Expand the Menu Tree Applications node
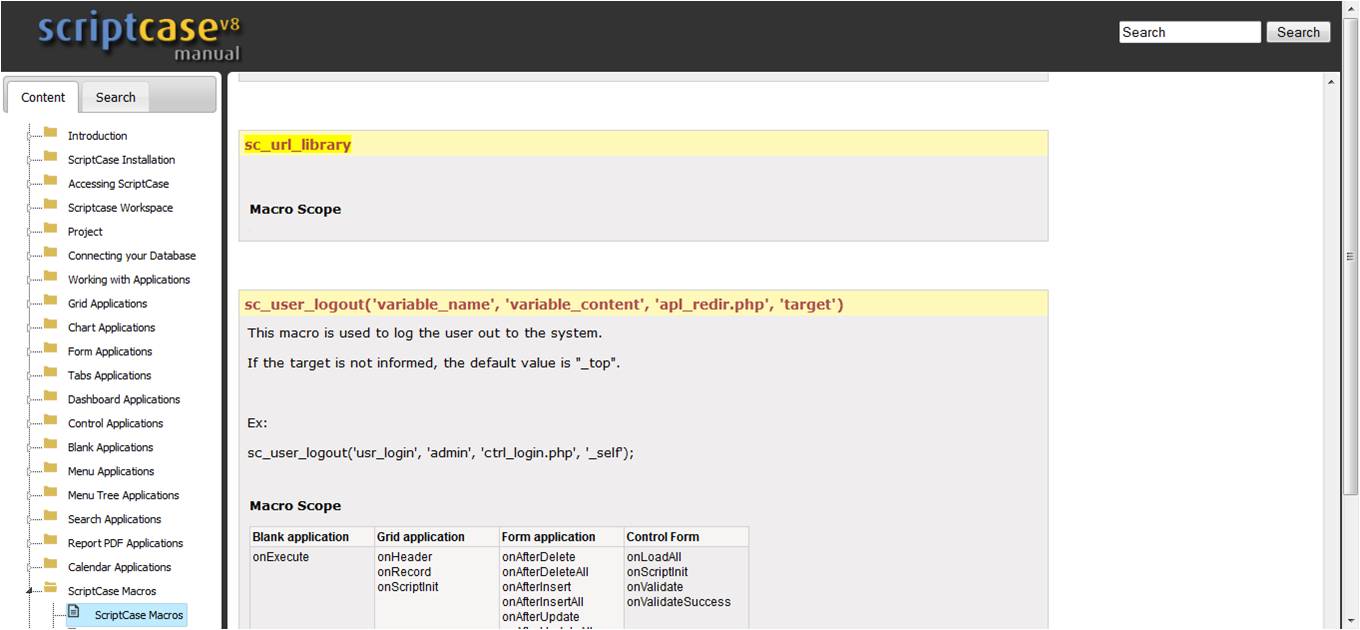The image size is (1360, 630). [x=30, y=496]
